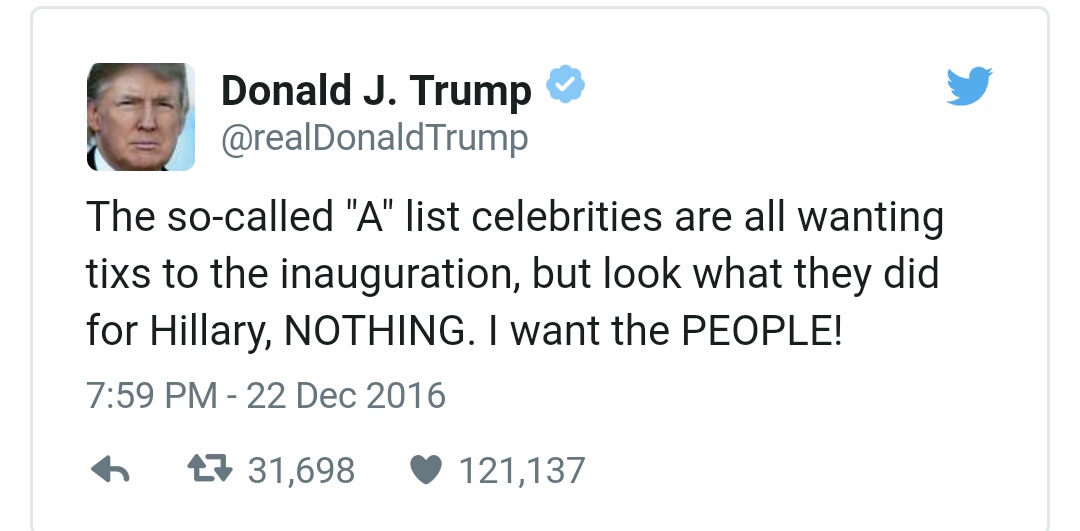Open the profile avatar photo
This screenshot has width=1080, height=531.
coord(140,116)
